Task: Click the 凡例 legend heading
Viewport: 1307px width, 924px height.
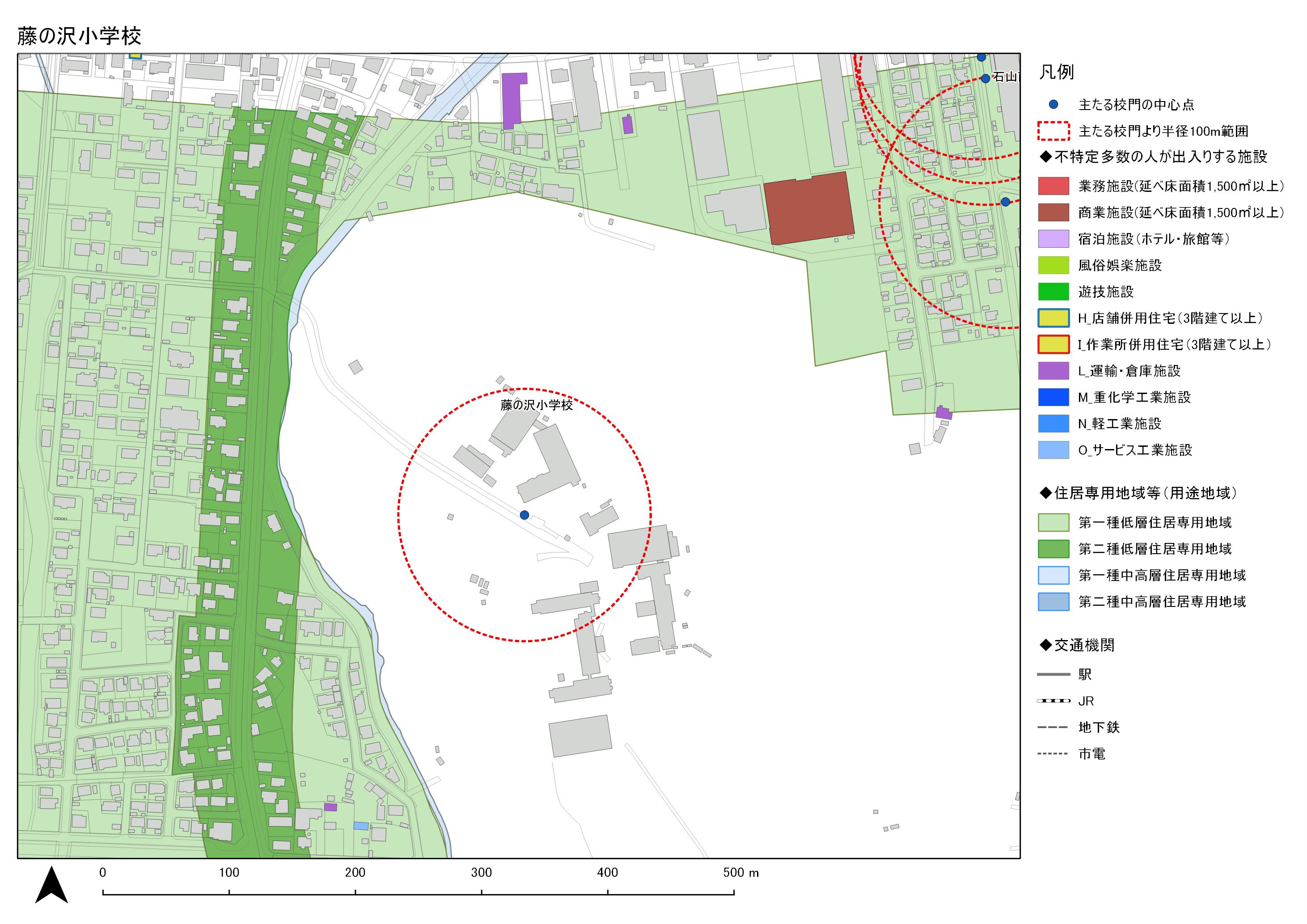Action: pyautogui.click(x=1057, y=72)
